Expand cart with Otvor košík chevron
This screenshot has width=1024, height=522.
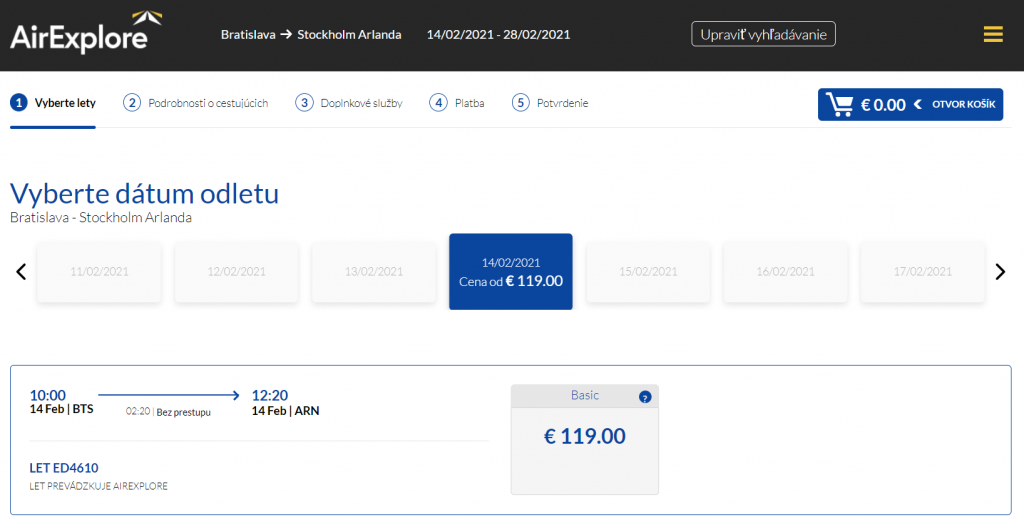pyautogui.click(x=917, y=104)
